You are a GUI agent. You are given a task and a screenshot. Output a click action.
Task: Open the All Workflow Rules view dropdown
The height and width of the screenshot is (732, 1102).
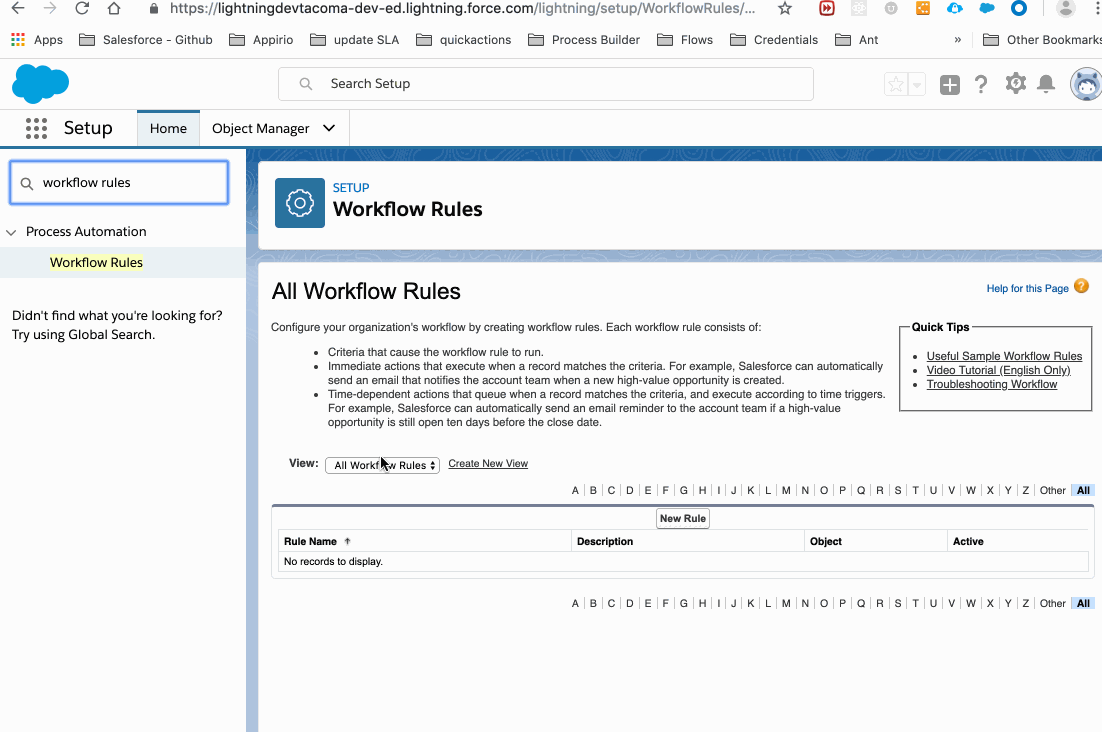(382, 465)
